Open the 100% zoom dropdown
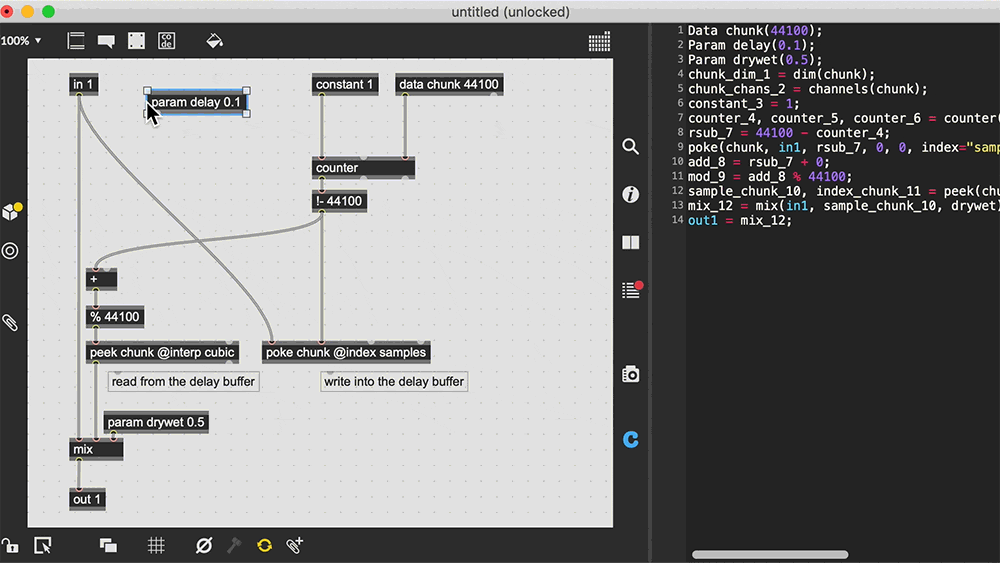The image size is (1000, 563). (x=22, y=41)
